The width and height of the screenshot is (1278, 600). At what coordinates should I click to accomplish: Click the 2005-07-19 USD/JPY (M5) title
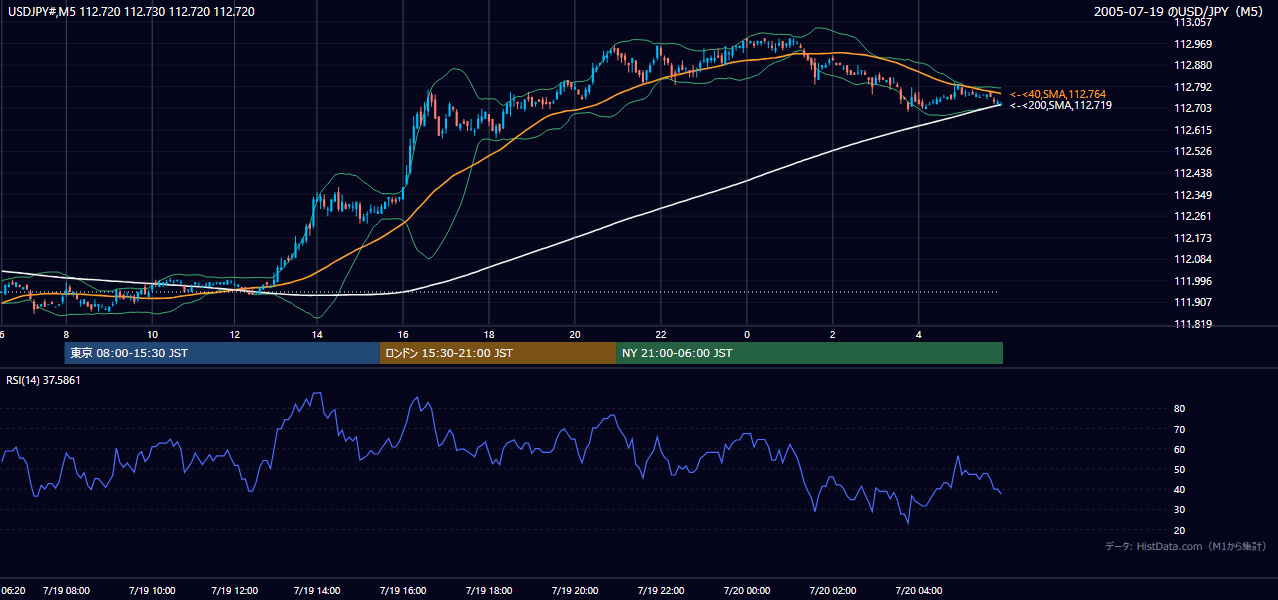[1180, 12]
